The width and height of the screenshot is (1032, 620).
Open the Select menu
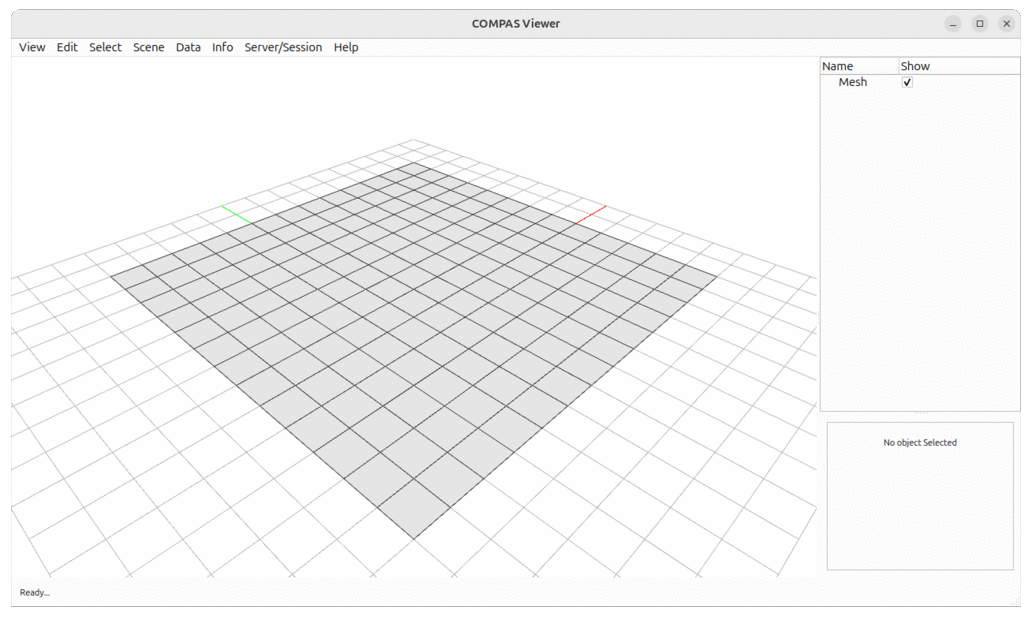[104, 47]
